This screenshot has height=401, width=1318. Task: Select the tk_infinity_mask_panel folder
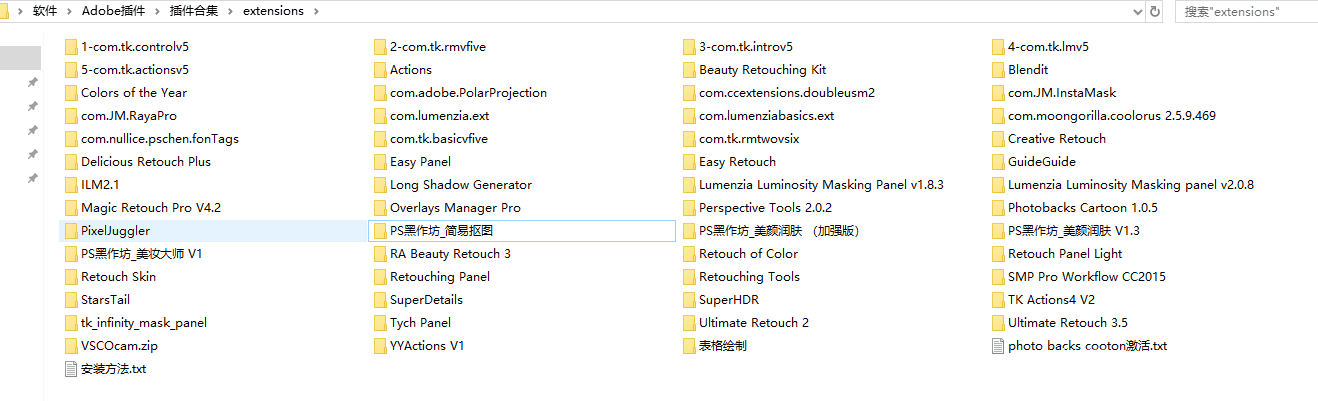click(135, 323)
